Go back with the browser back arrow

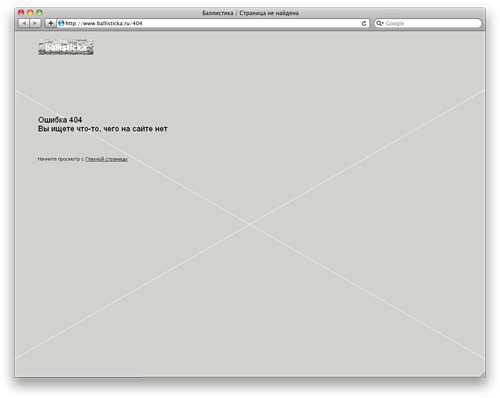pos(24,23)
